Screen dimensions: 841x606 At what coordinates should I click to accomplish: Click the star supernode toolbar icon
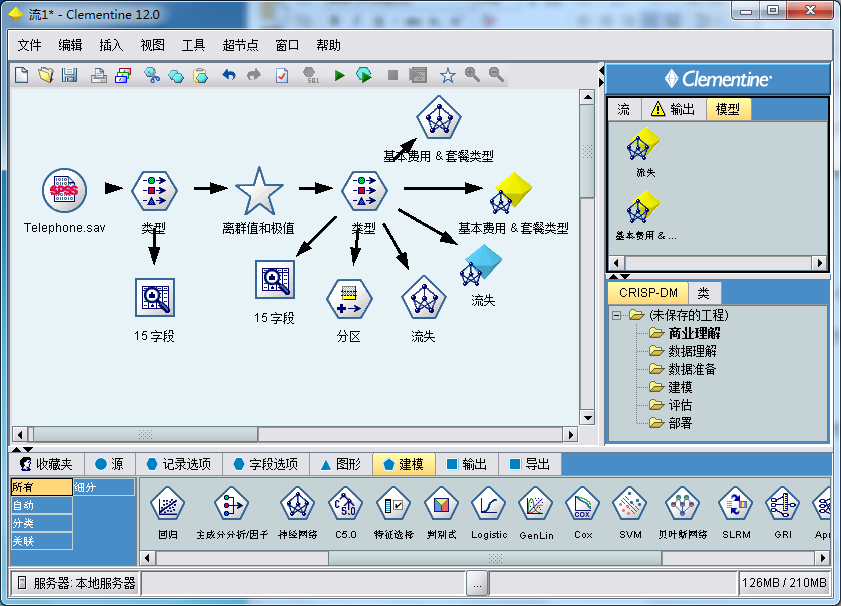(x=447, y=75)
